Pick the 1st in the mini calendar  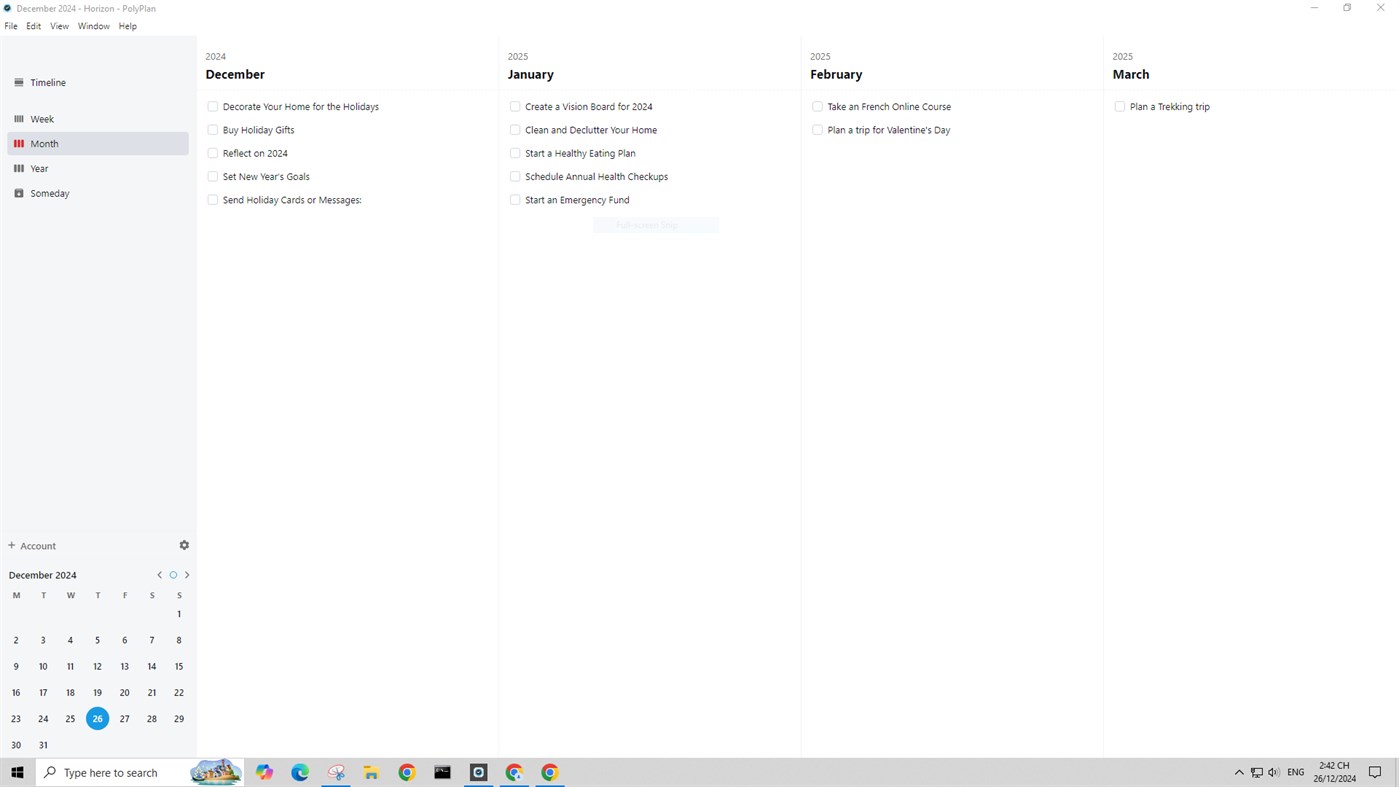(x=179, y=614)
